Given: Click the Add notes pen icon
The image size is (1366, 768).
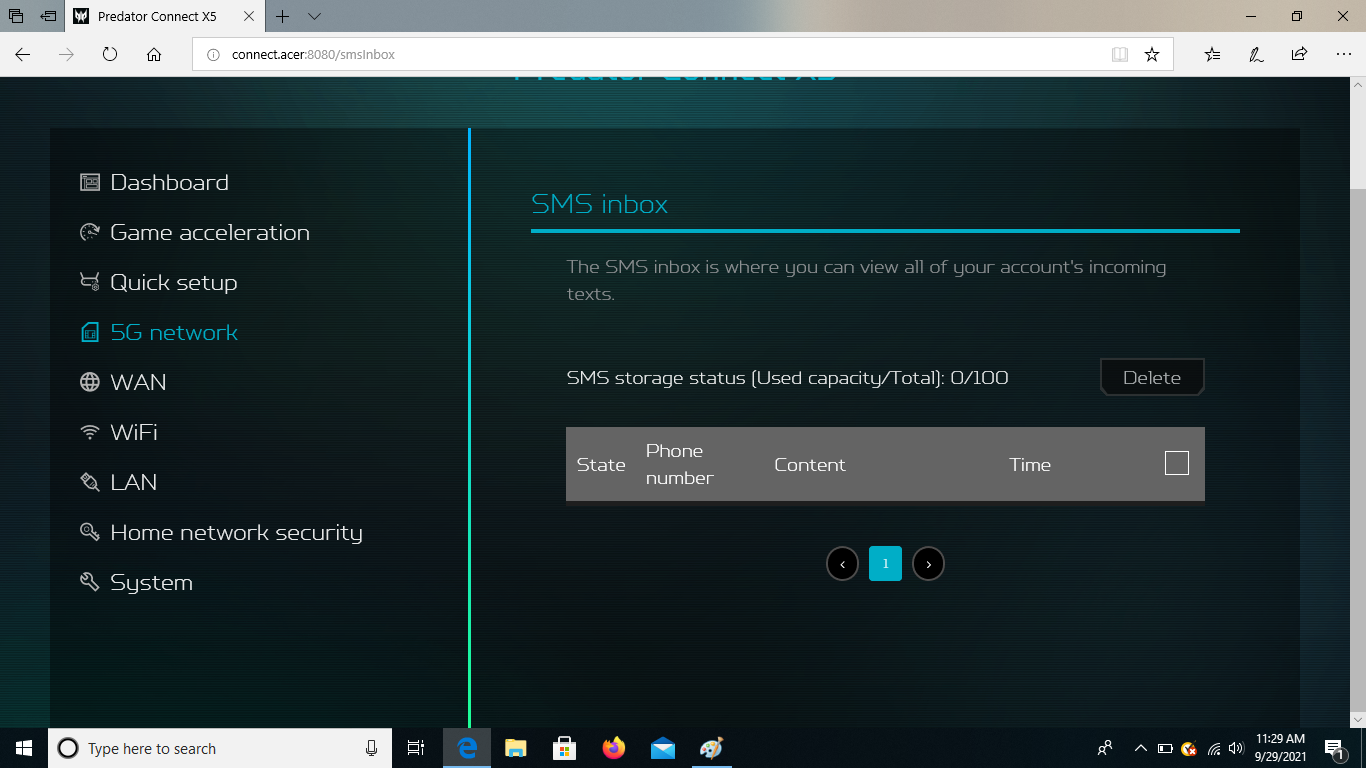Looking at the screenshot, I should tap(1256, 55).
